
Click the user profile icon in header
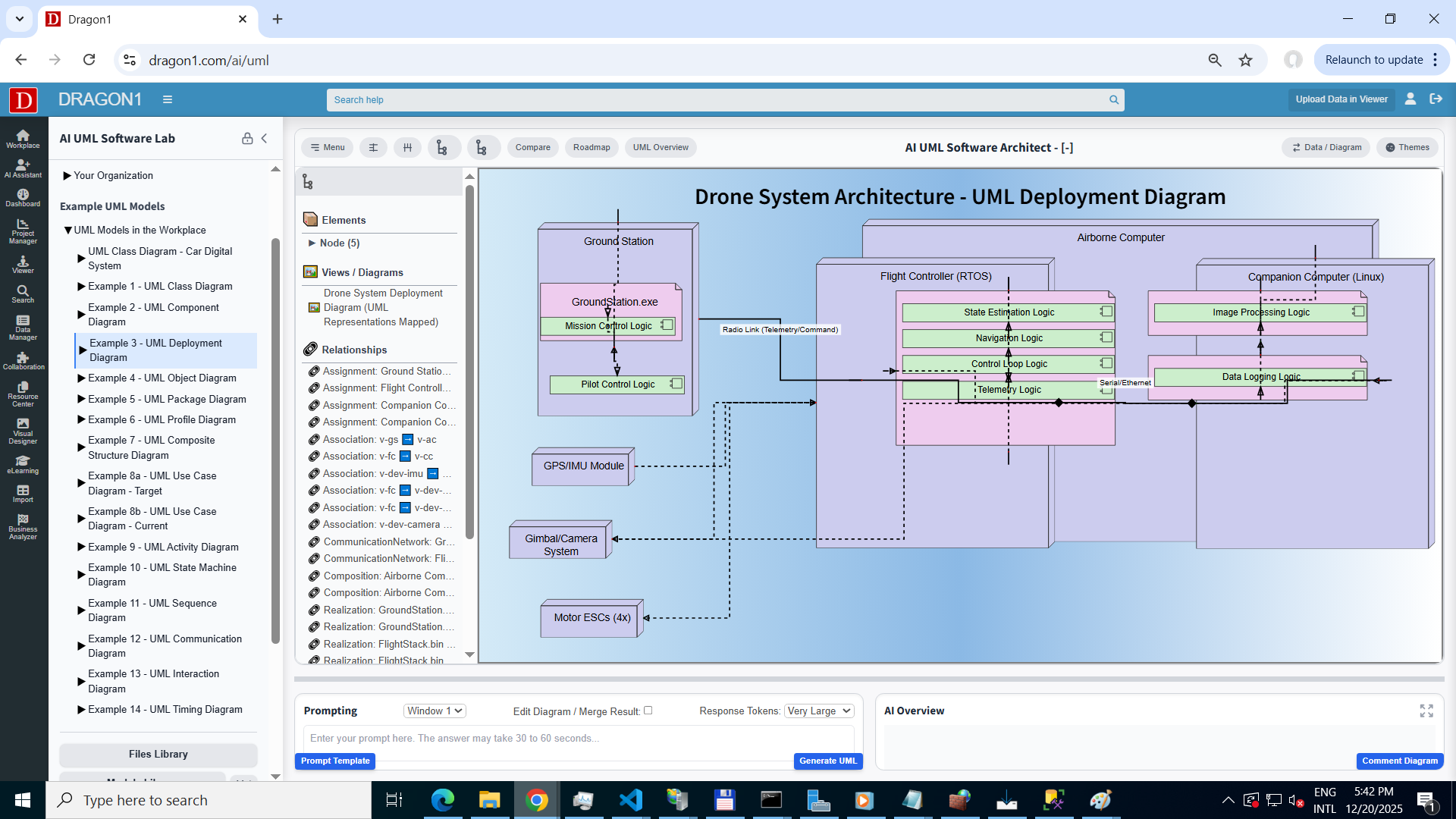[1410, 99]
